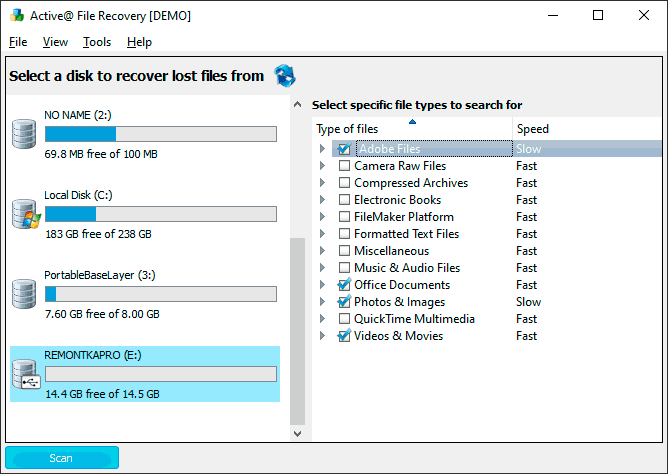Sort by the Type of files column header

(412, 129)
